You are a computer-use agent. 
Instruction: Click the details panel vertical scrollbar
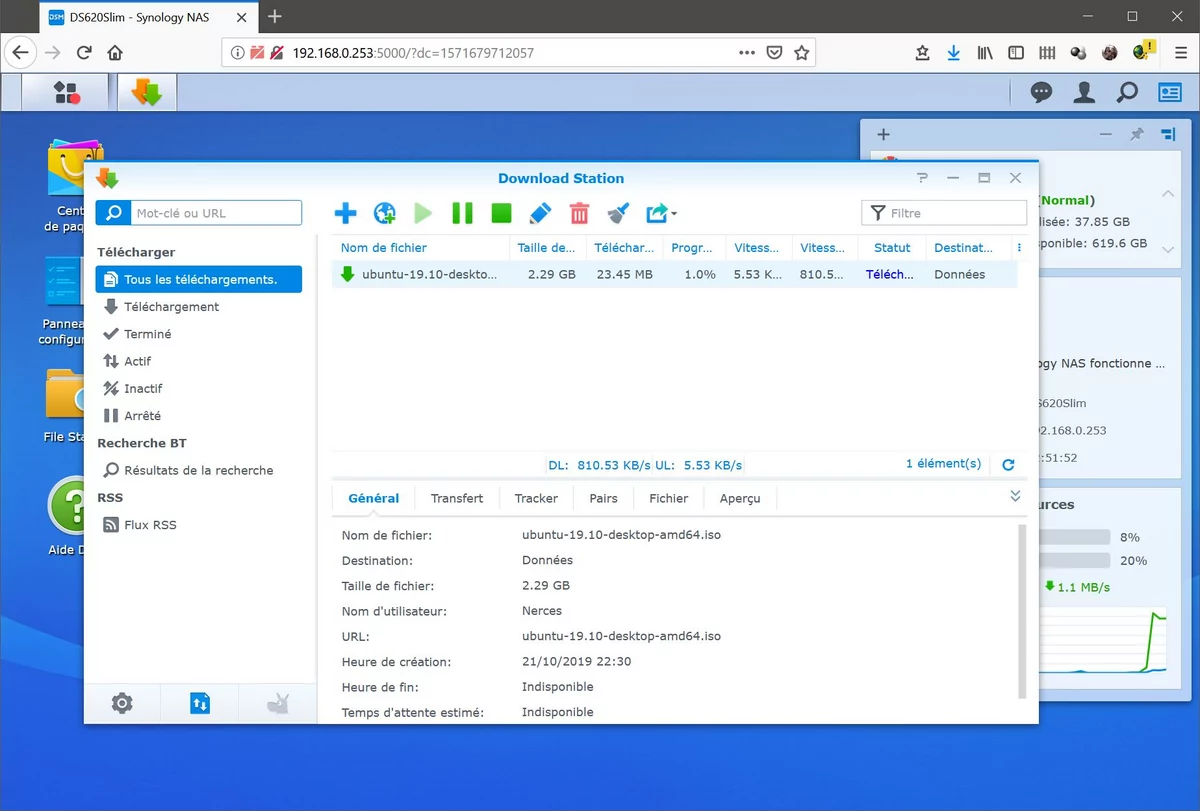click(1022, 610)
